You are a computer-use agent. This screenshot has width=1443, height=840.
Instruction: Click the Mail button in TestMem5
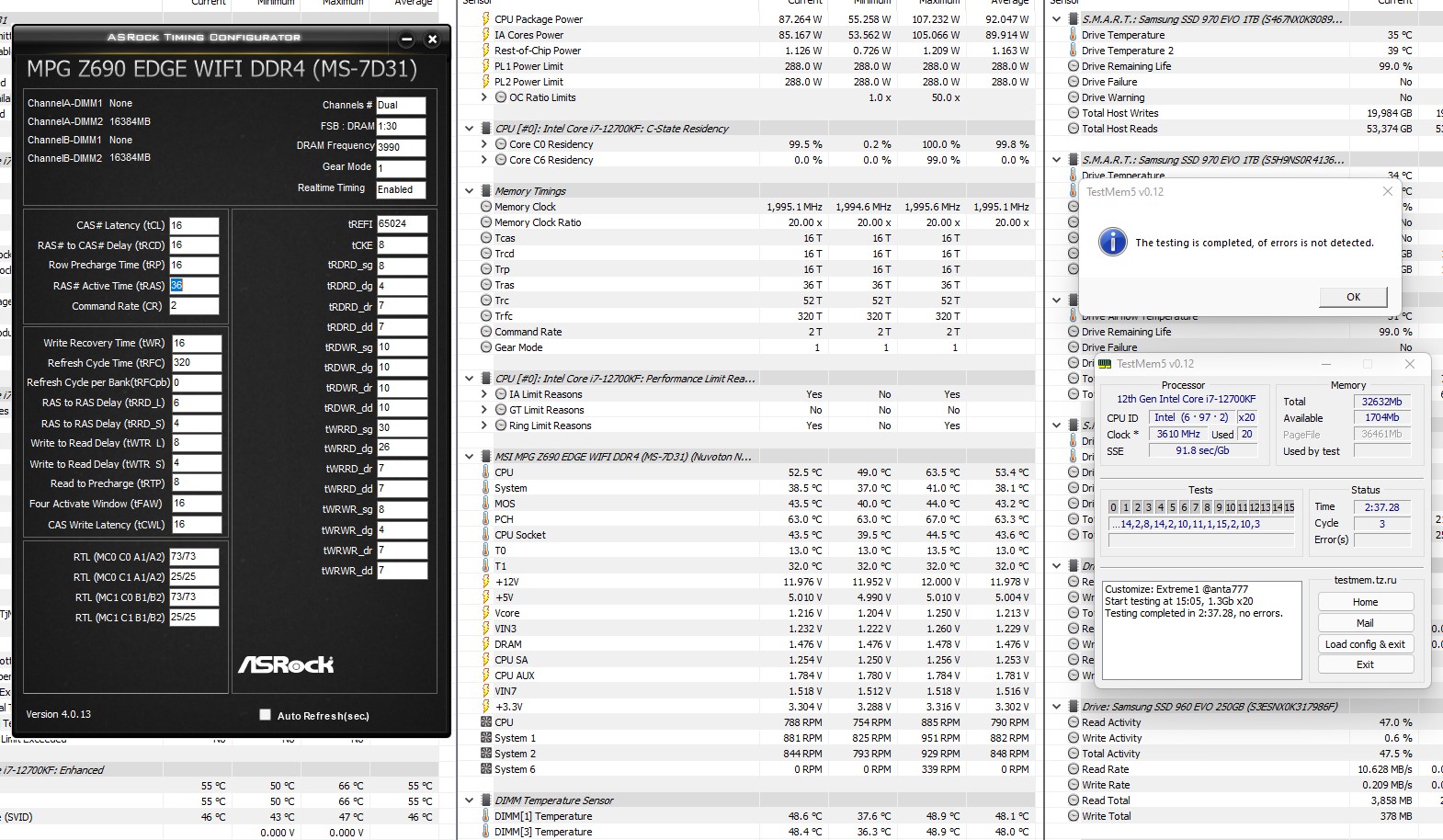[1365, 623]
